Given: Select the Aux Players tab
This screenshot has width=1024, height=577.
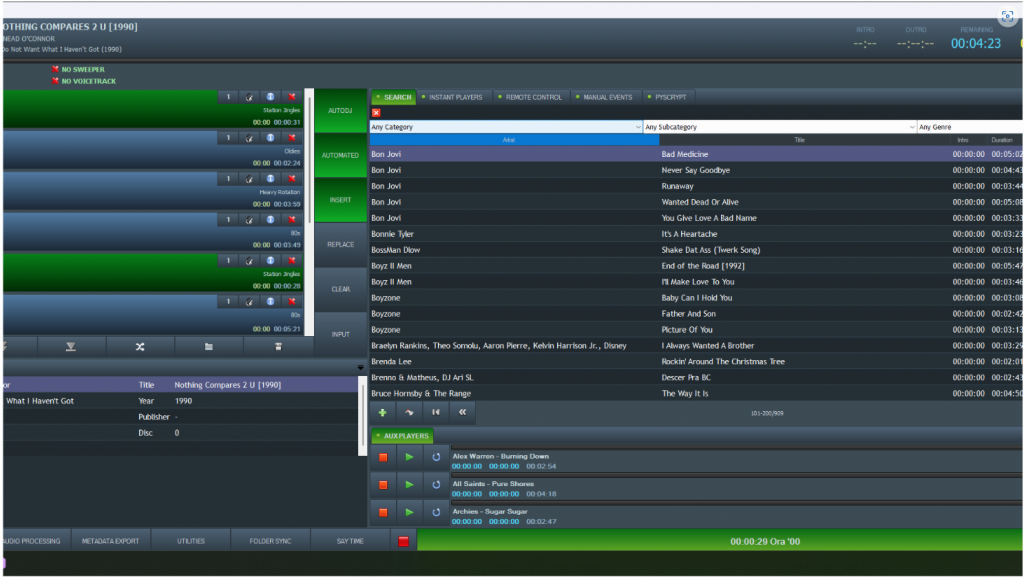Looking at the screenshot, I should tap(402, 436).
